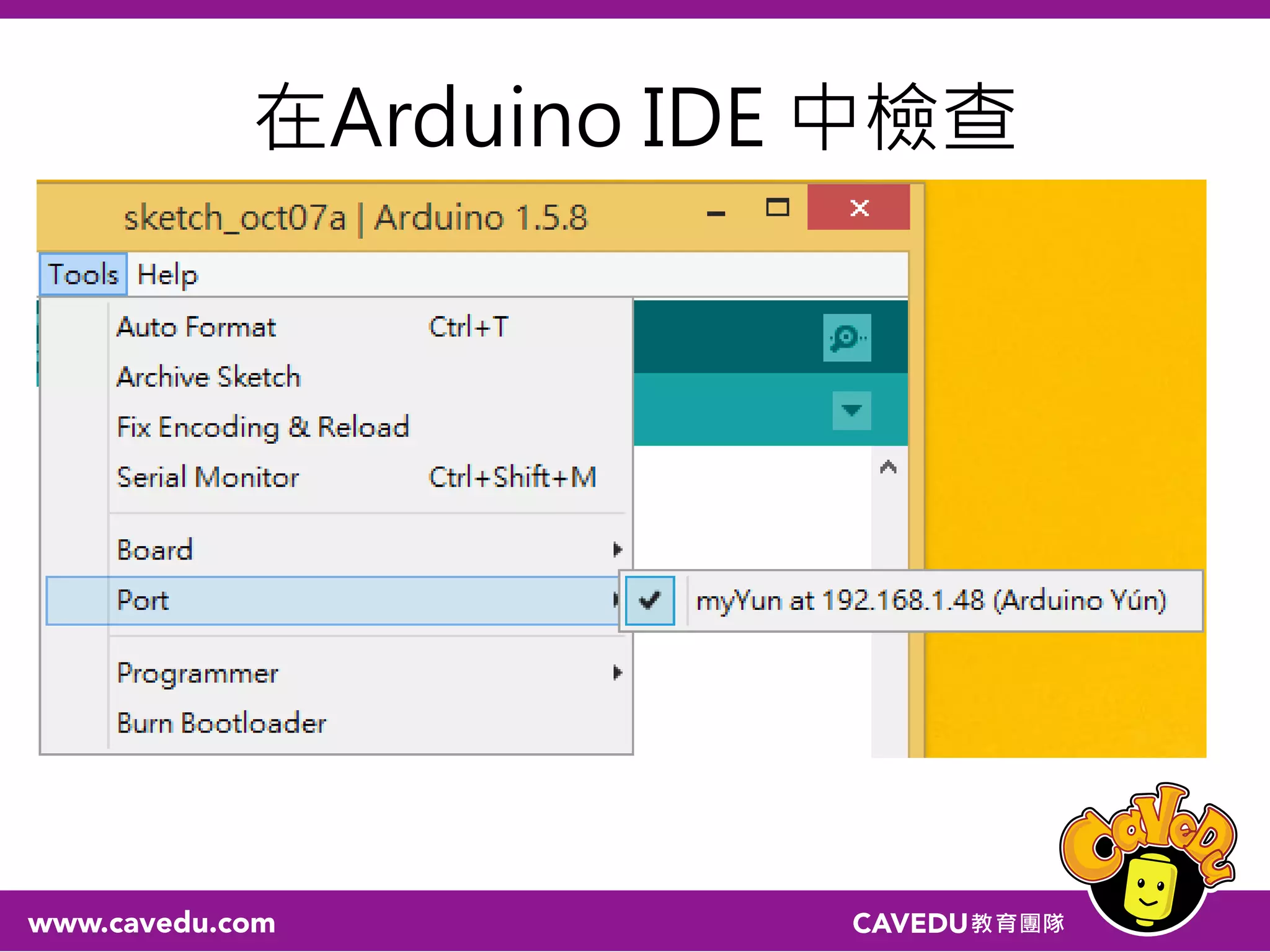Visit www.cavedu.com link in footer
This screenshot has width=1270, height=952.
pyautogui.click(x=152, y=923)
